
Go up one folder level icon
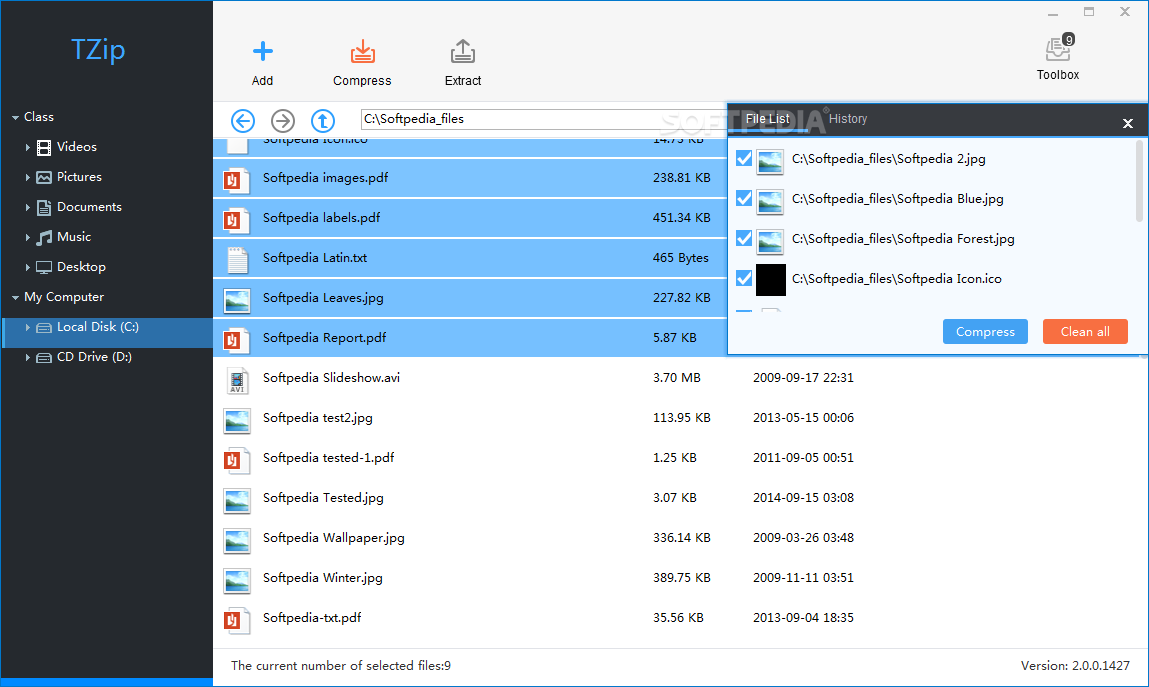tap(322, 120)
